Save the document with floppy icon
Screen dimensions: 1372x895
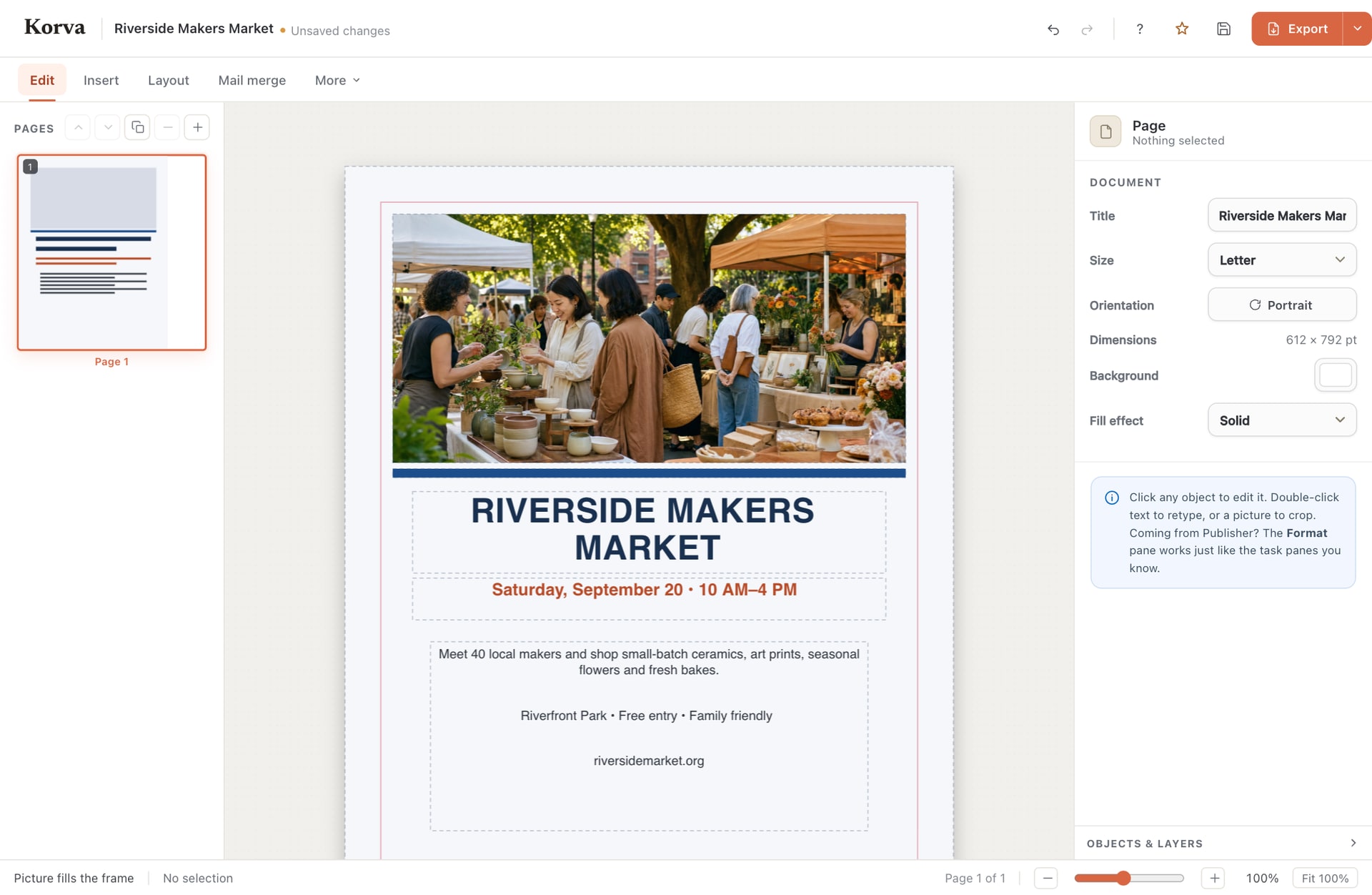(1223, 29)
